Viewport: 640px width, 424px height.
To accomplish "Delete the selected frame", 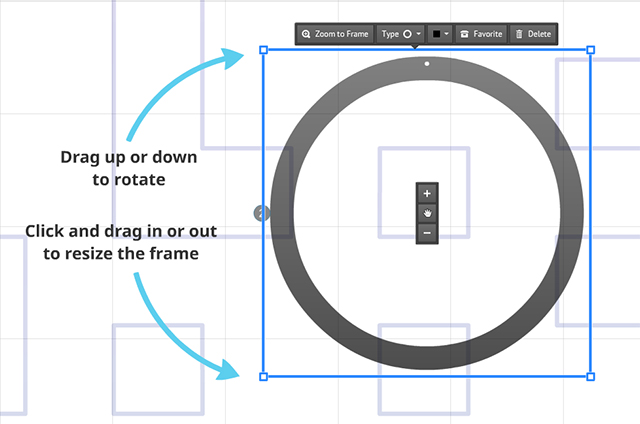I will [x=533, y=34].
